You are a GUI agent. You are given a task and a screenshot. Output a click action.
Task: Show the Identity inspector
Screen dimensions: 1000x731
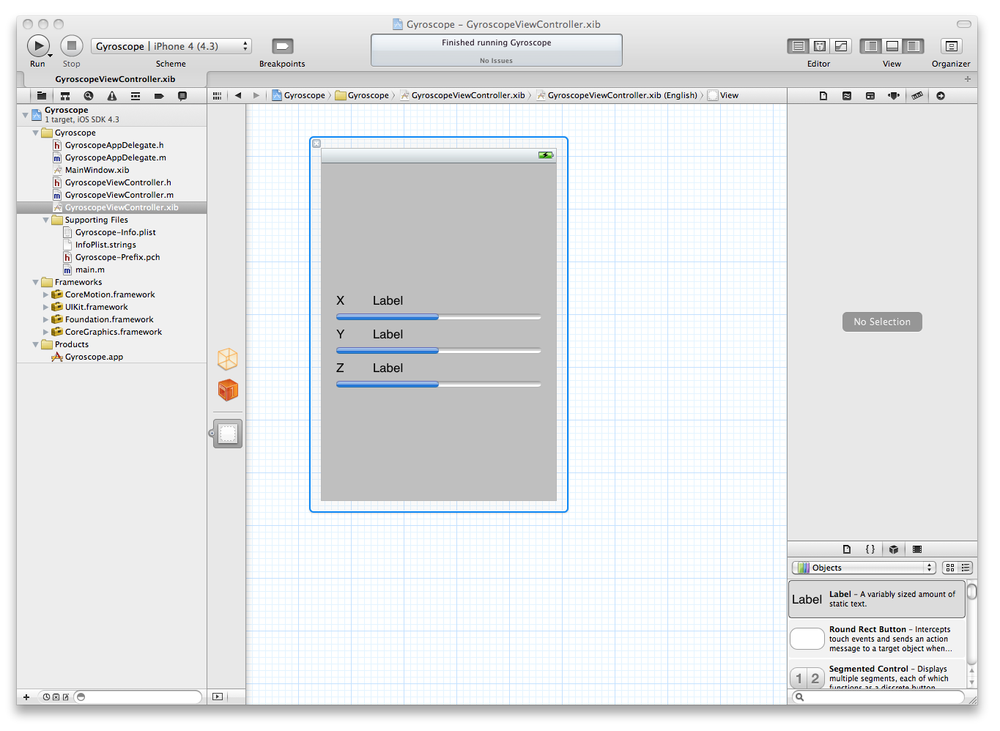click(x=871, y=96)
